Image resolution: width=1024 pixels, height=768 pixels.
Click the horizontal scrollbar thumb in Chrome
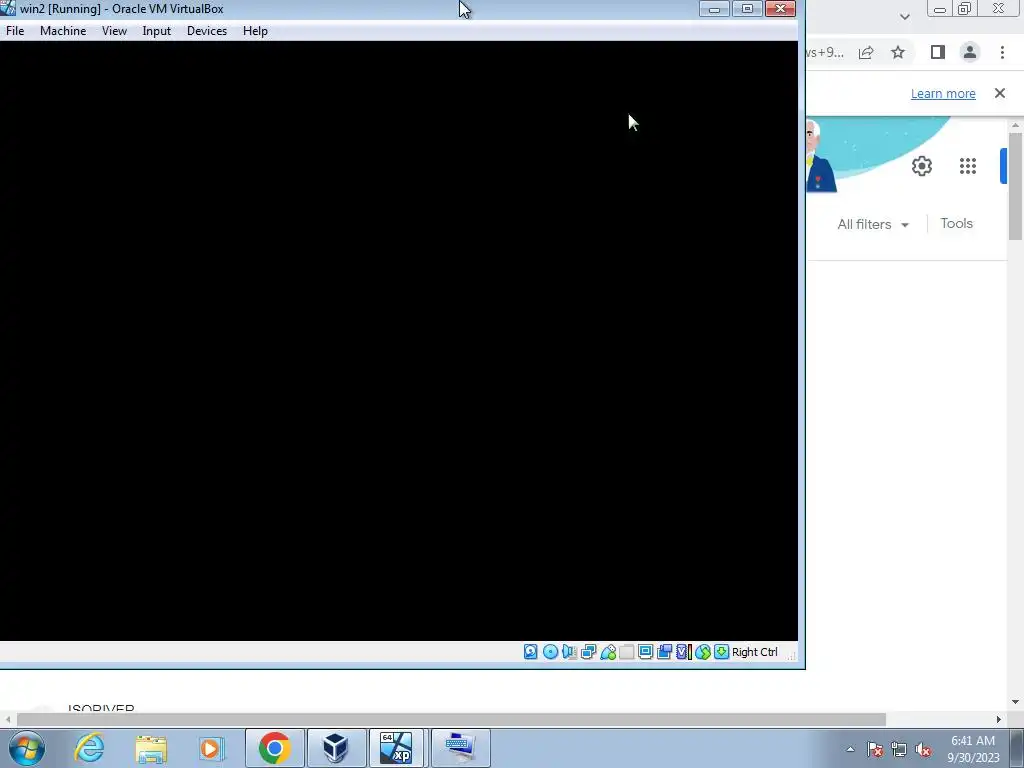pyautogui.click(x=451, y=719)
